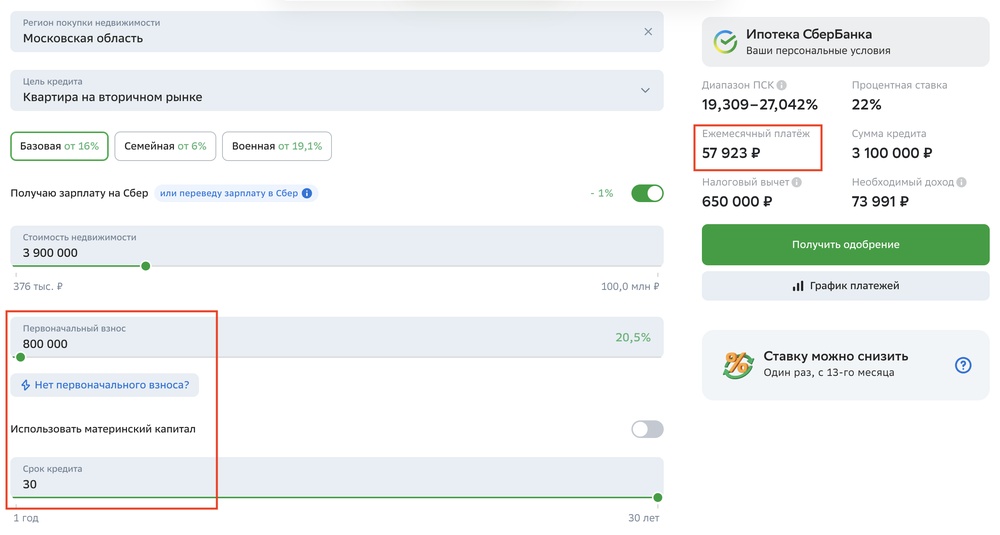Click the percent icon in the rate reduction card
The width and height of the screenshot is (1000, 535).
point(739,365)
